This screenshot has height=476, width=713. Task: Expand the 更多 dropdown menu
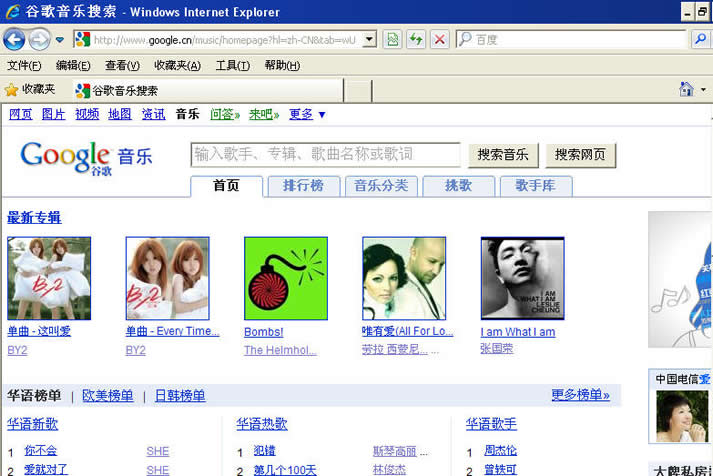307,114
